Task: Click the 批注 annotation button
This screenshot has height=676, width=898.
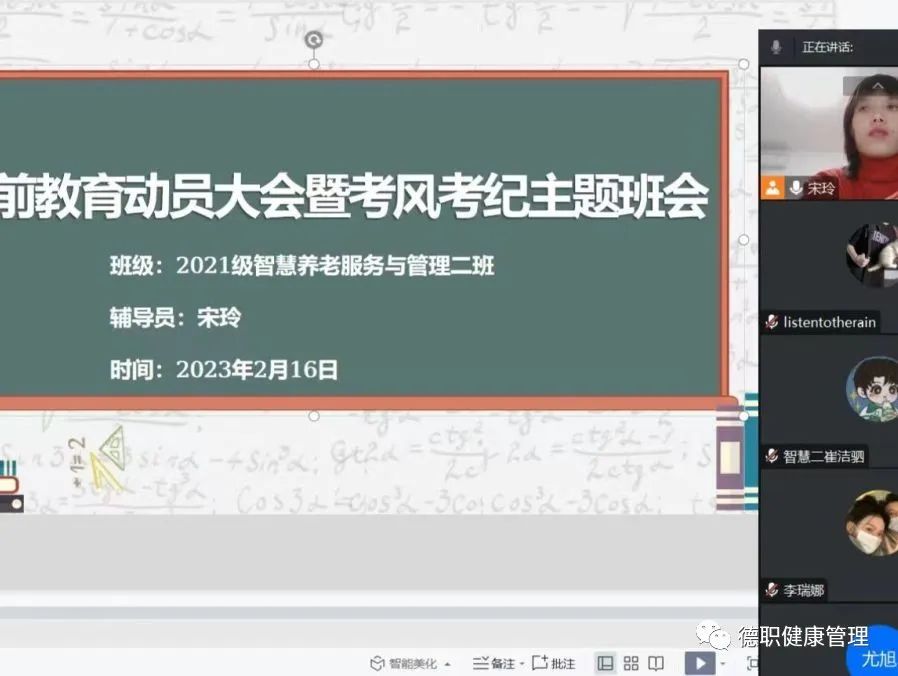Action: pyautogui.click(x=554, y=663)
